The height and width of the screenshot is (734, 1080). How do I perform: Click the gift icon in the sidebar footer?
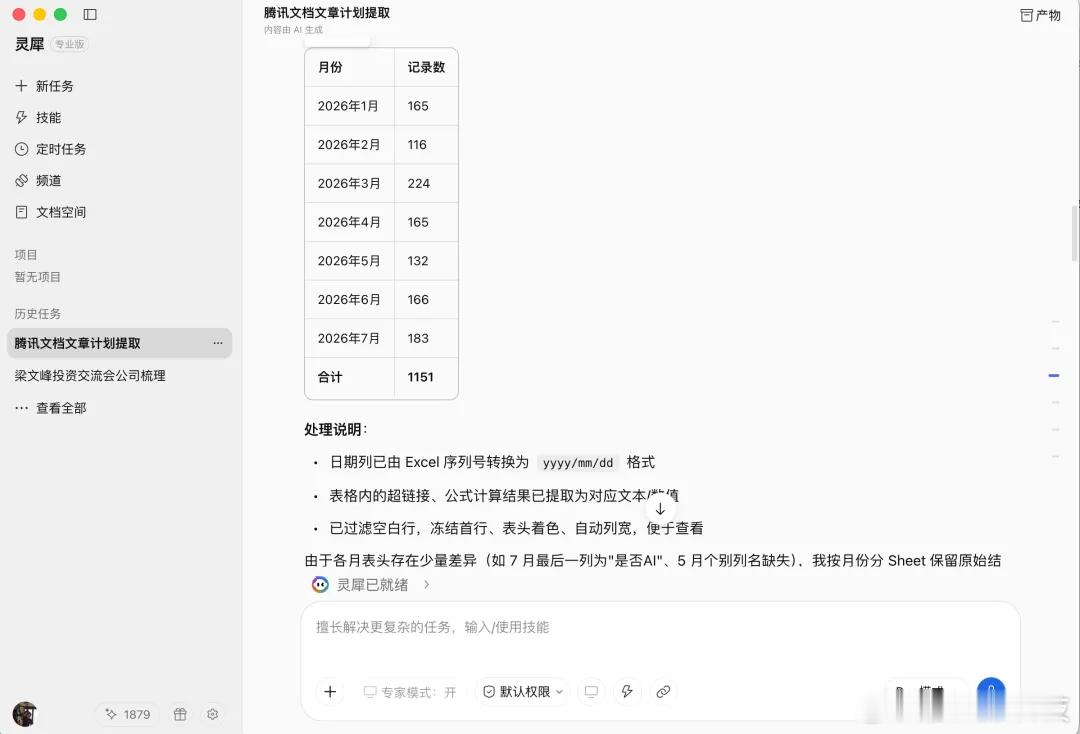pos(180,714)
